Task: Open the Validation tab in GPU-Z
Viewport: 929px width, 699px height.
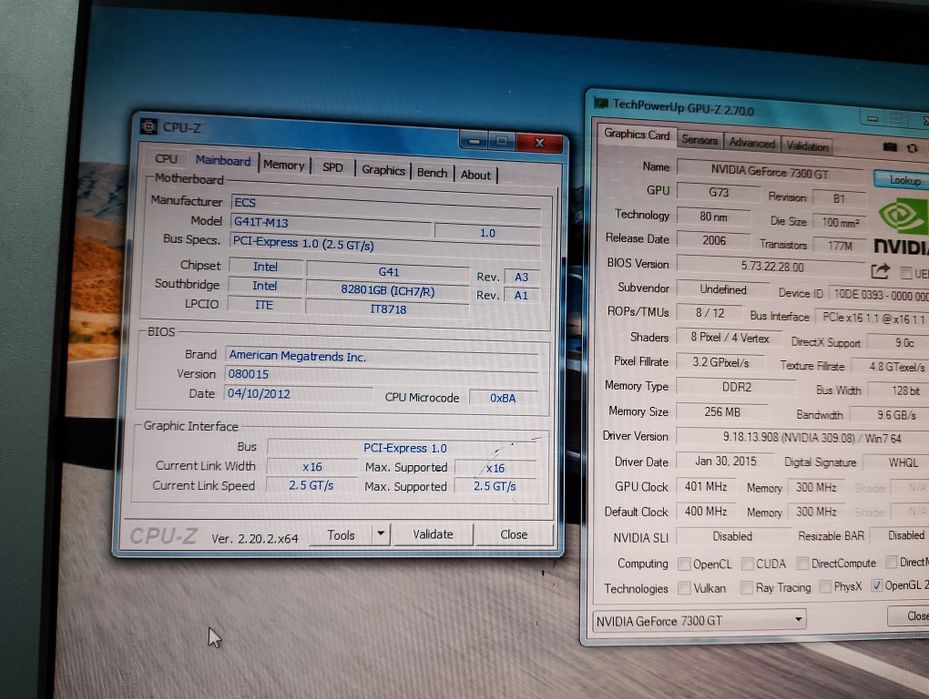Action: click(x=807, y=146)
